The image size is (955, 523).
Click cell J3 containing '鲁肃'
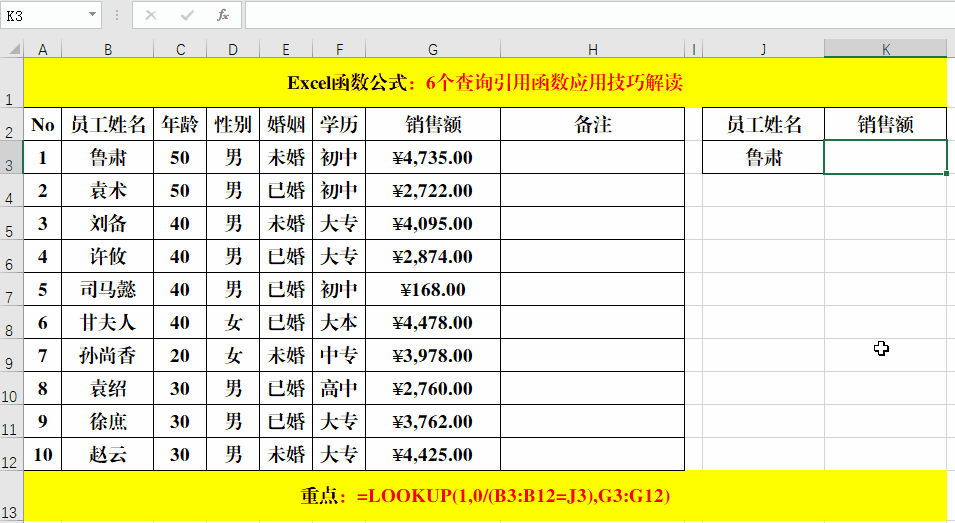(764, 157)
